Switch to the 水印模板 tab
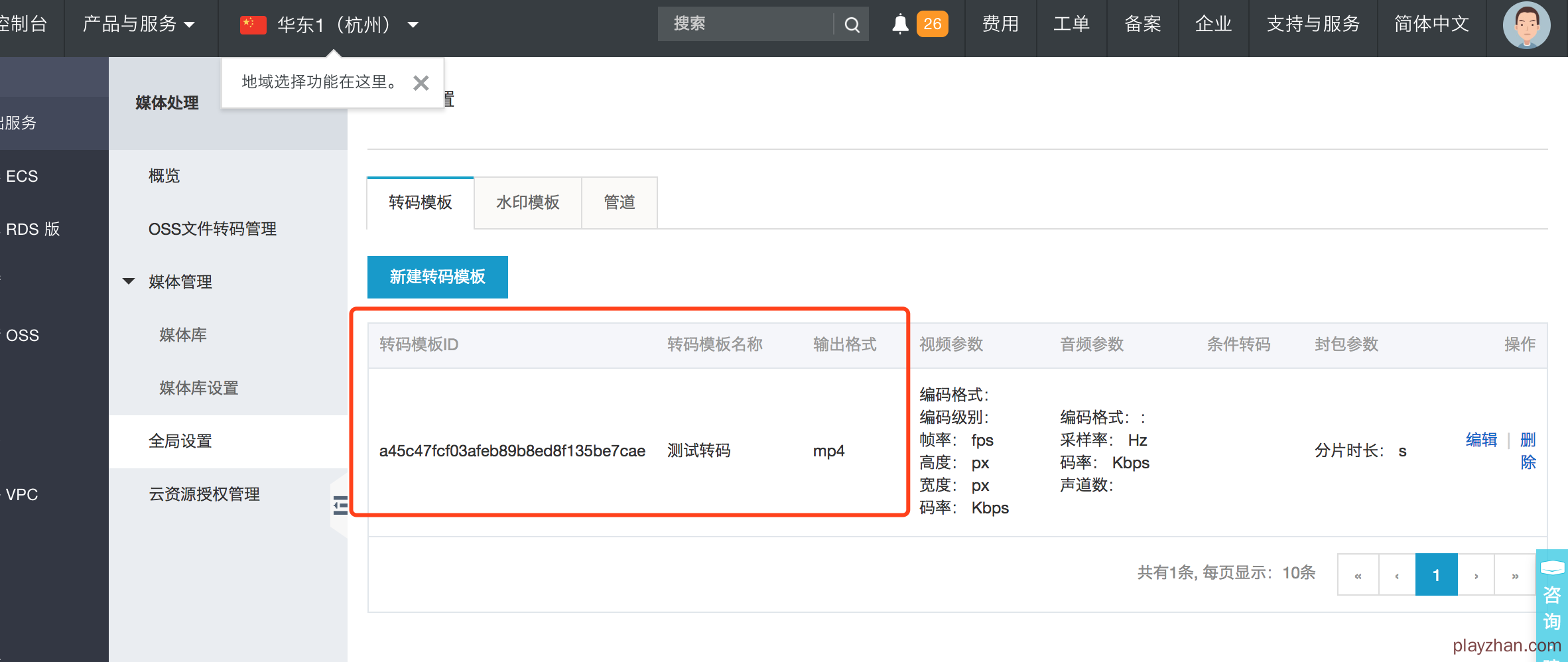 point(527,202)
